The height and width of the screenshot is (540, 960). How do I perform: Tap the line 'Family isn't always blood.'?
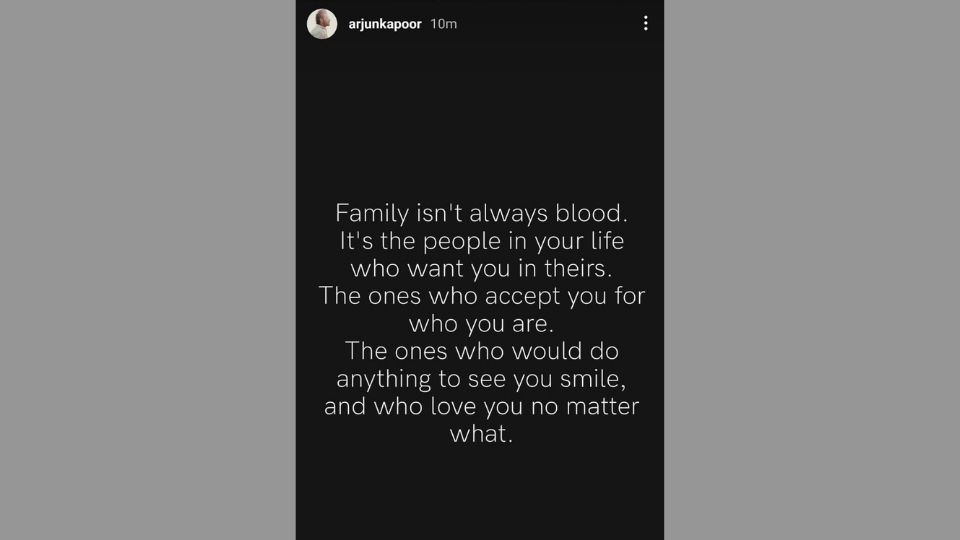click(481, 213)
